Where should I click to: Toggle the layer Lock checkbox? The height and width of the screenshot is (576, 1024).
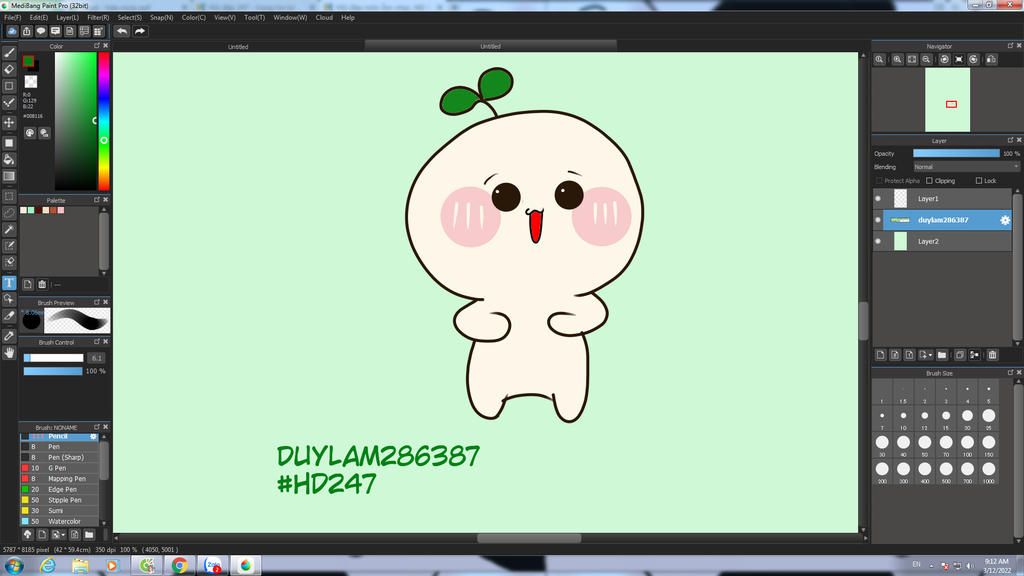coord(979,181)
